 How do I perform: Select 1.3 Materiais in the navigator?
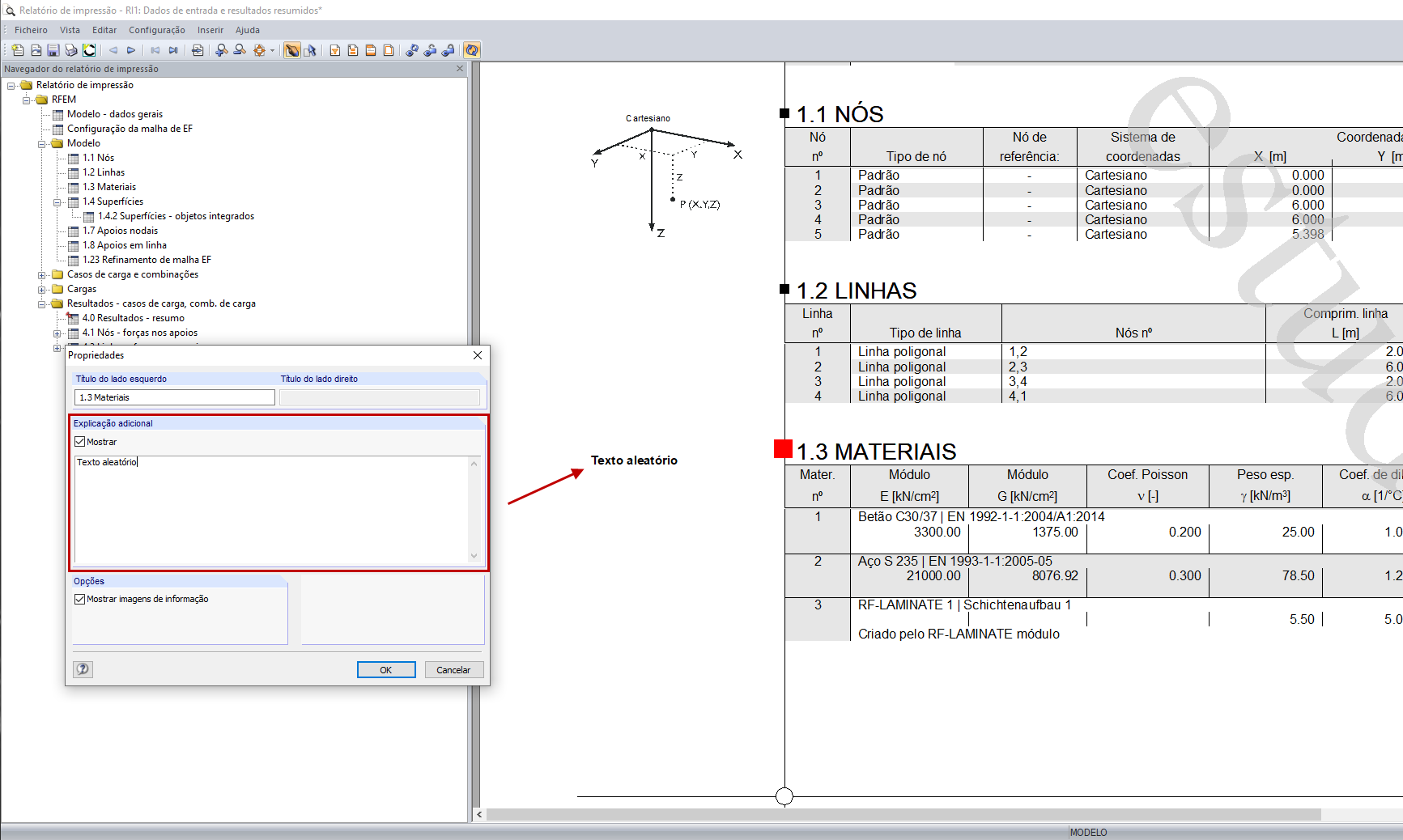(x=109, y=187)
